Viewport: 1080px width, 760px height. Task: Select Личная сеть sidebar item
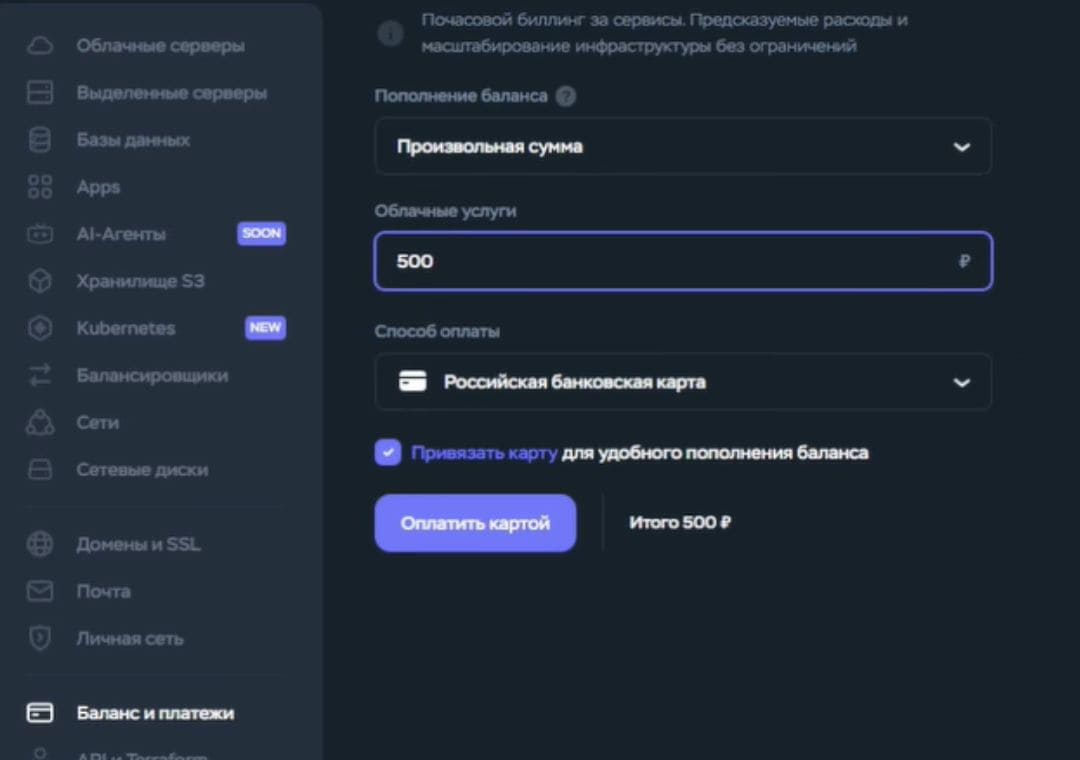click(x=130, y=638)
